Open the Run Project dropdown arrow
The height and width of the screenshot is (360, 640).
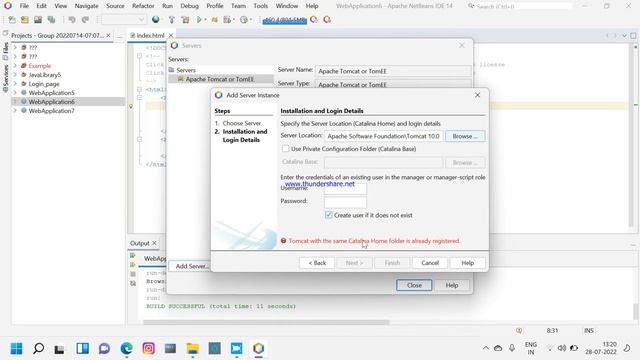[205, 20]
